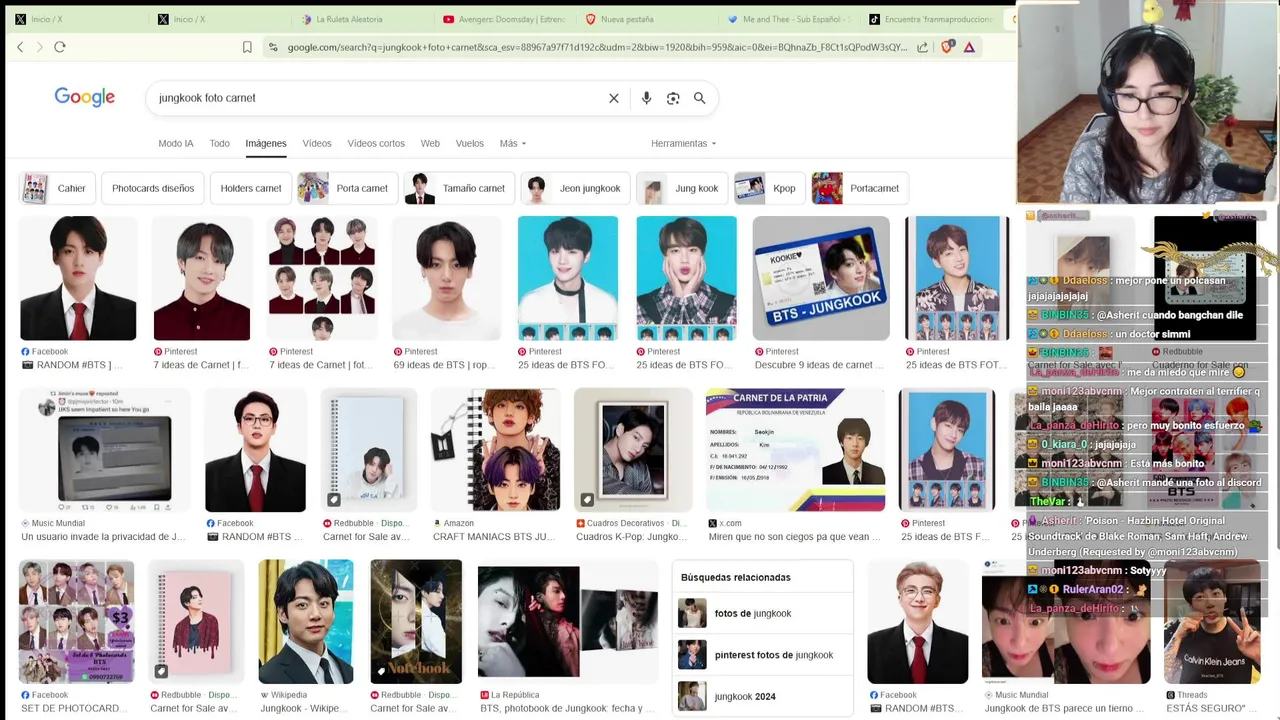This screenshot has width=1280, height=720.
Task: Expand the Más dropdown menu
Action: [x=513, y=143]
